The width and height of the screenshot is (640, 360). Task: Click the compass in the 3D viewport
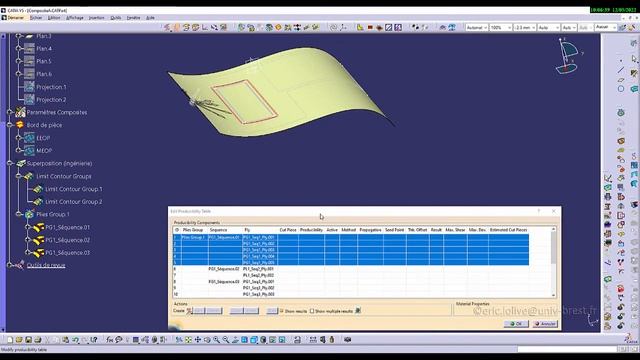[569, 56]
